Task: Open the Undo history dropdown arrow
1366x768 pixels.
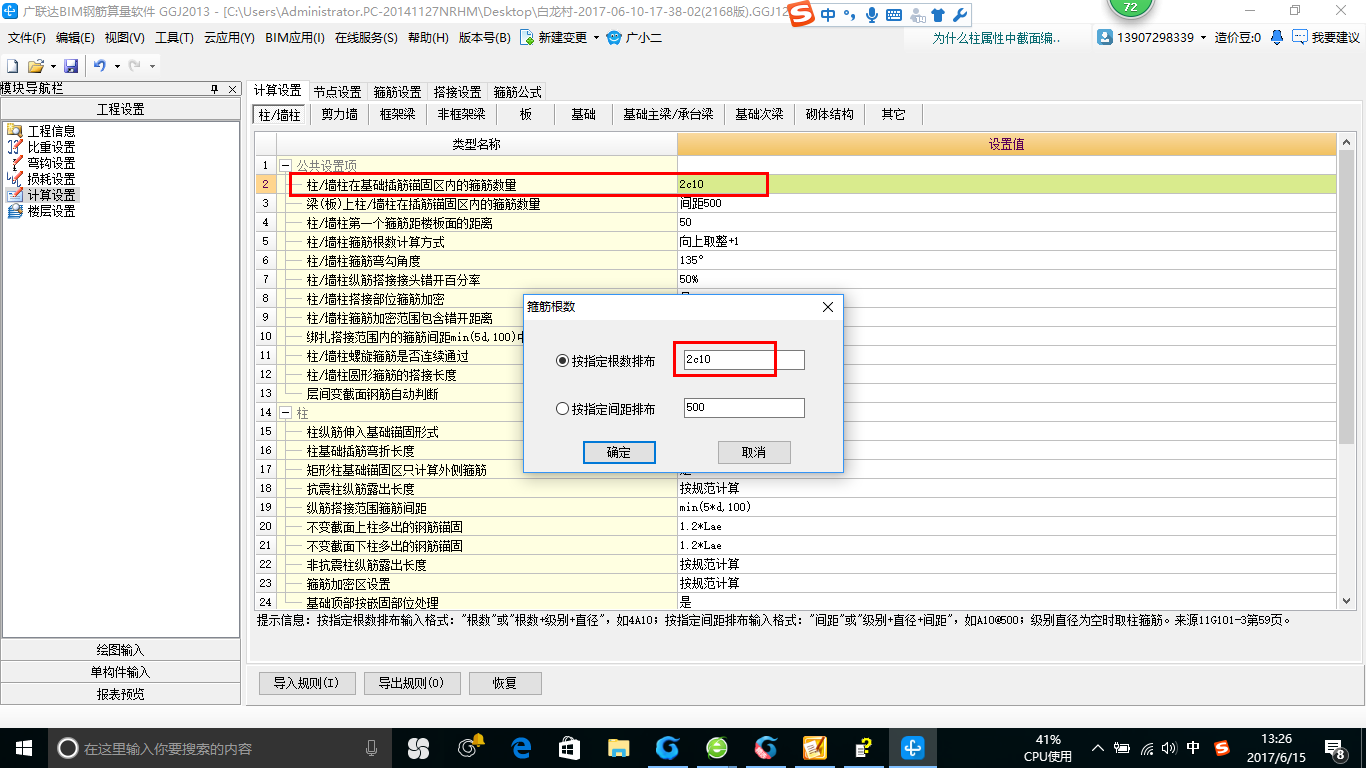Action: pyautogui.click(x=117, y=66)
